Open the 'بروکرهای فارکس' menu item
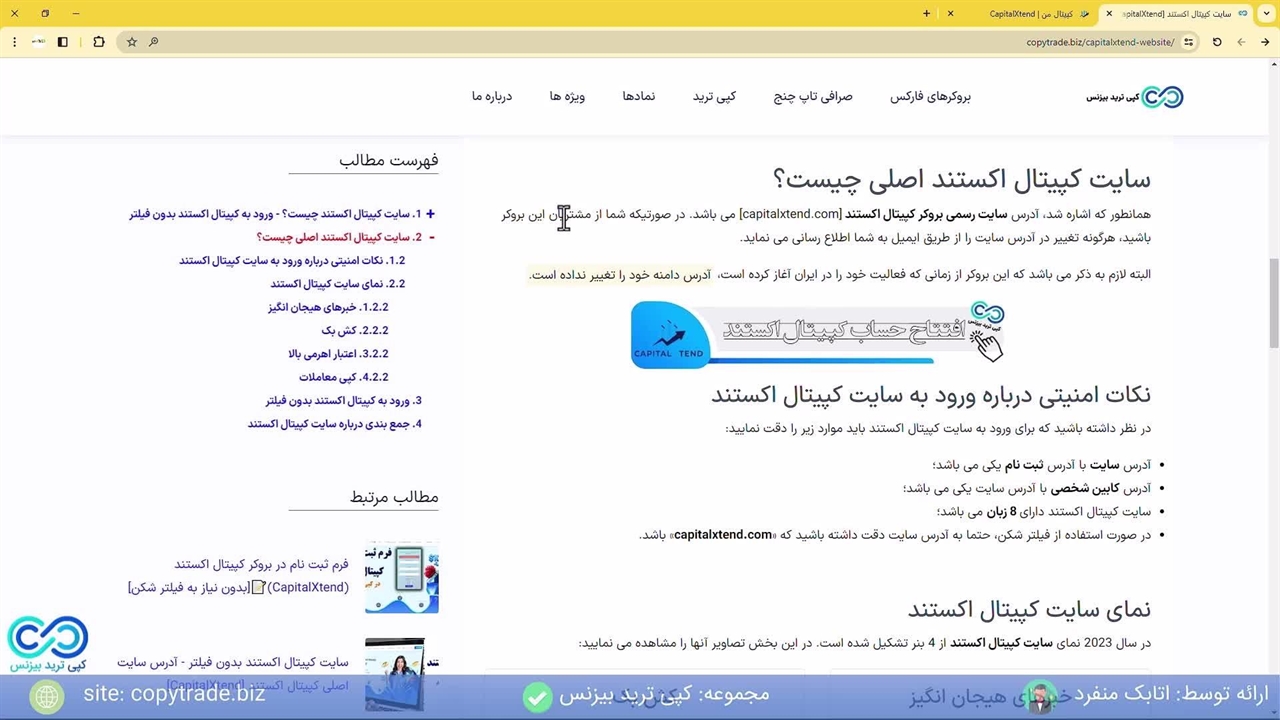The height and width of the screenshot is (720, 1280). [x=930, y=97]
